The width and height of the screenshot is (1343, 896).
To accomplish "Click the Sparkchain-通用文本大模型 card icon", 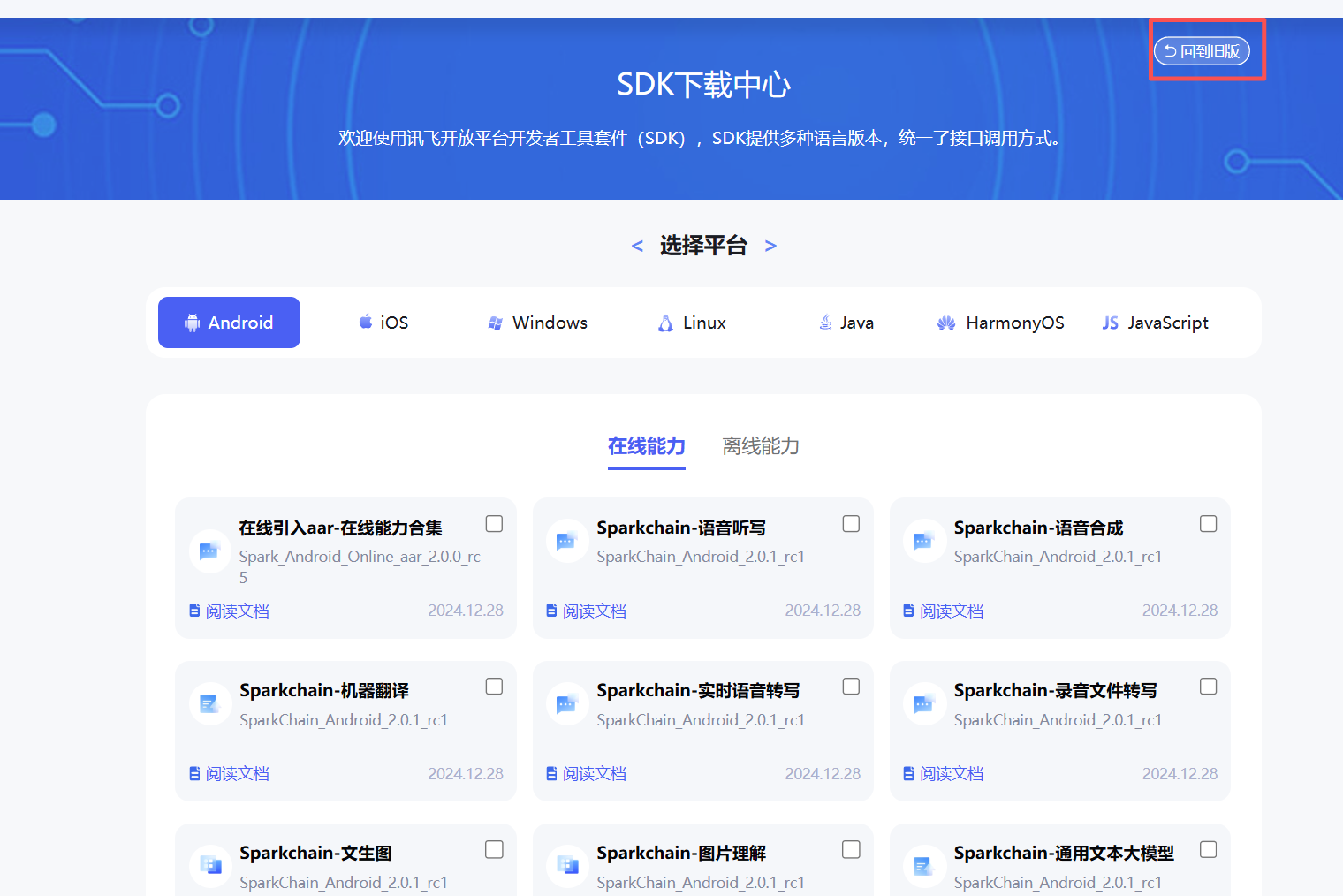I will pos(924,865).
